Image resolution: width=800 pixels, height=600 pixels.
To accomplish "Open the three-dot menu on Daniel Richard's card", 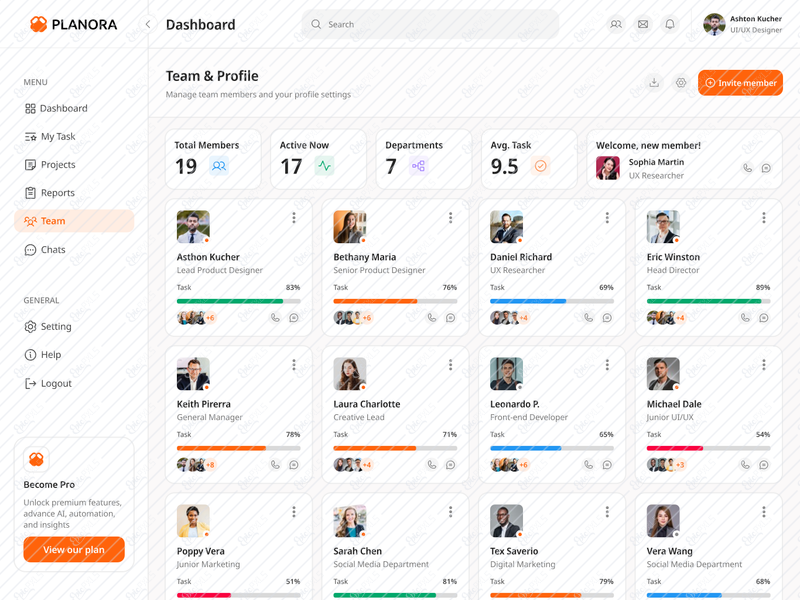I will (607, 218).
